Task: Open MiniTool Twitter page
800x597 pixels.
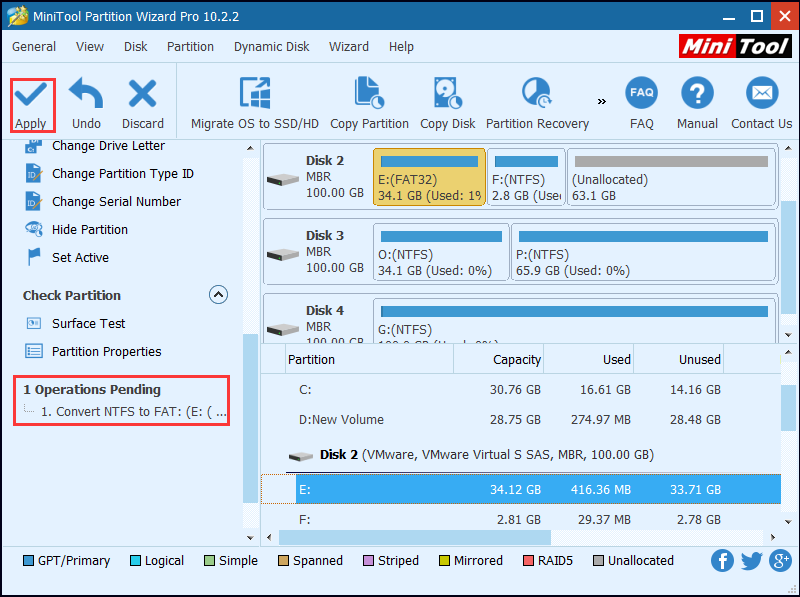Action: tap(751, 560)
